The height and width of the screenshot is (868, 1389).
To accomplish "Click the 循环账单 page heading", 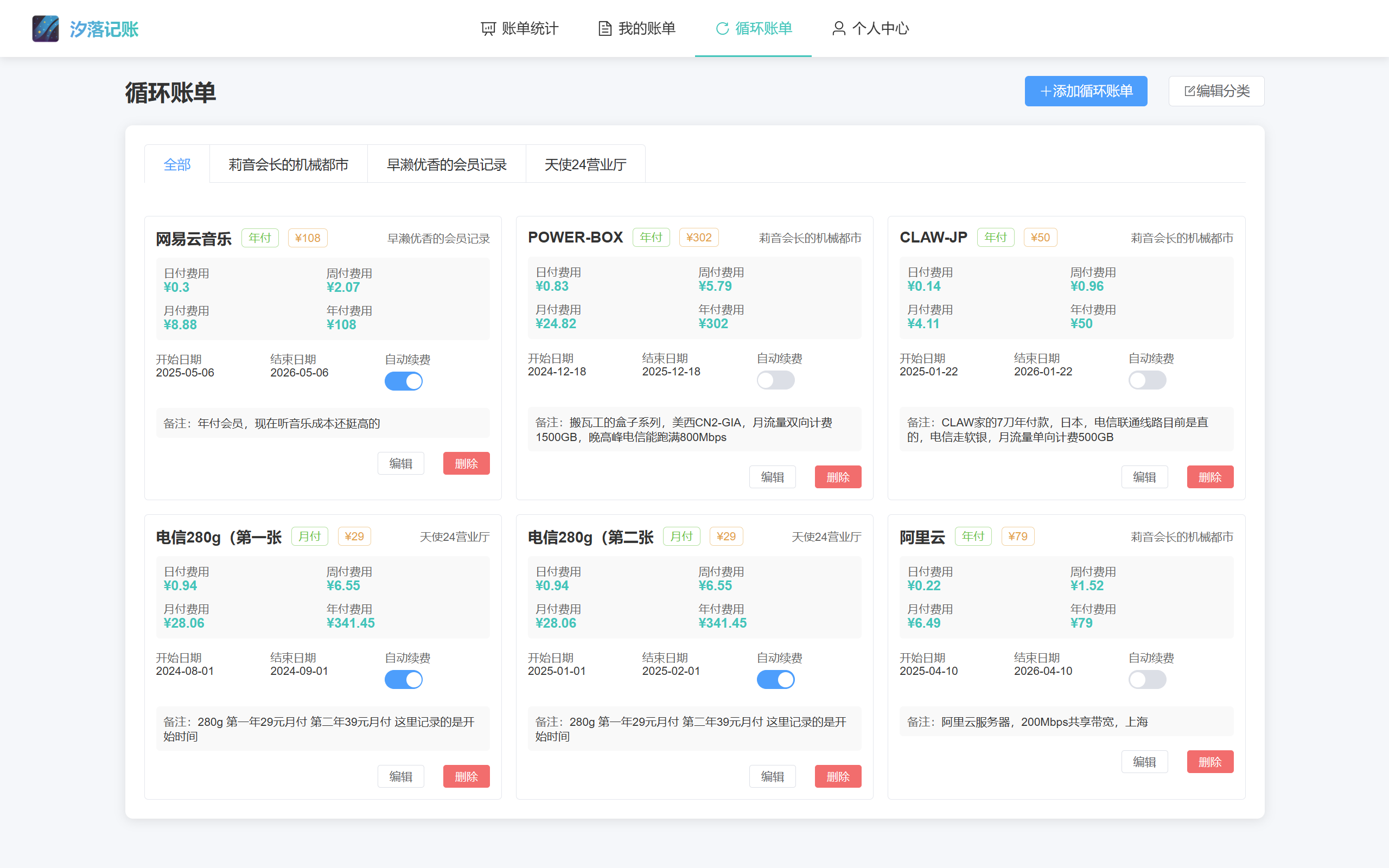I will pyautogui.click(x=170, y=92).
